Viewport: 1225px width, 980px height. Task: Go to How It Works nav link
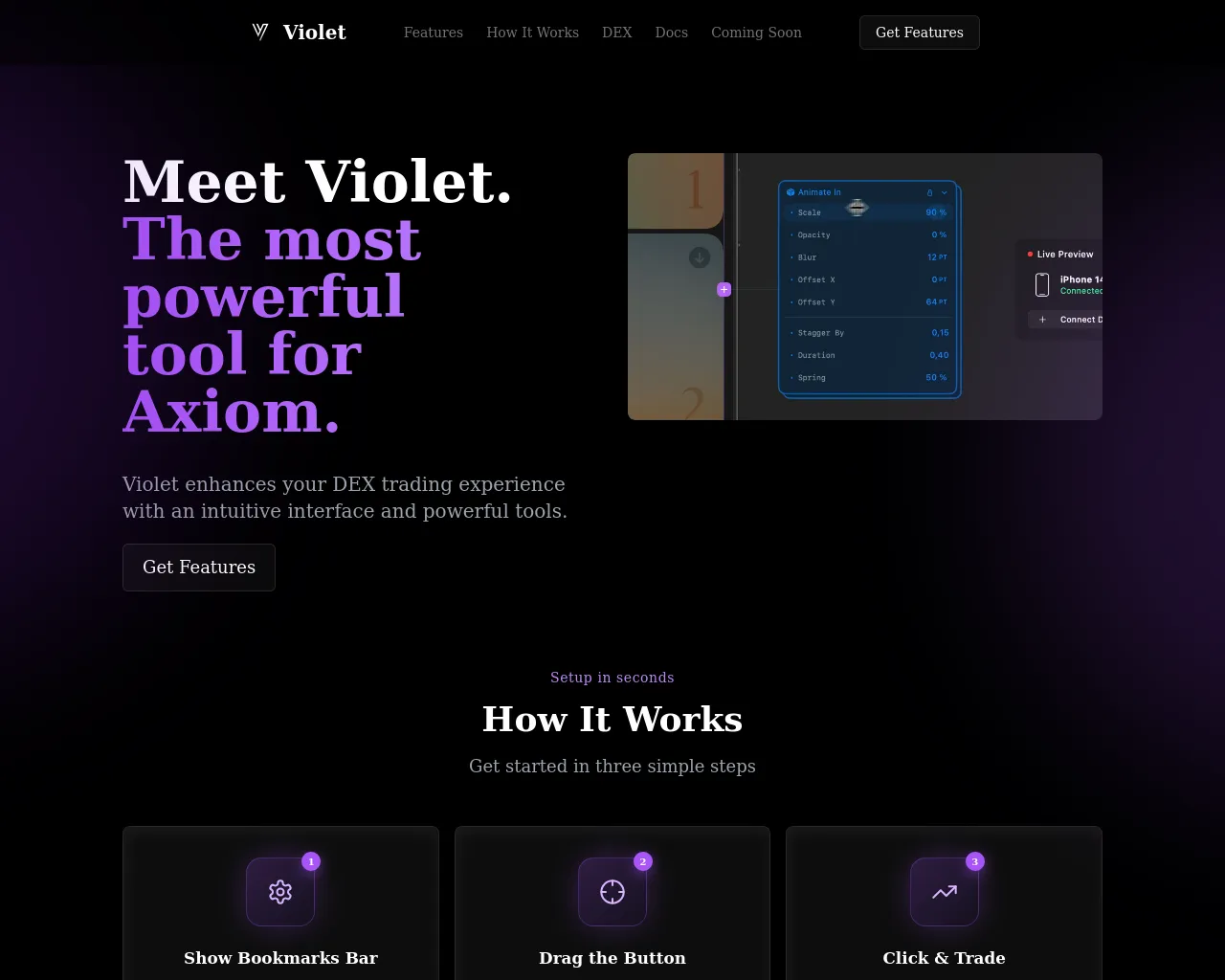532,33
